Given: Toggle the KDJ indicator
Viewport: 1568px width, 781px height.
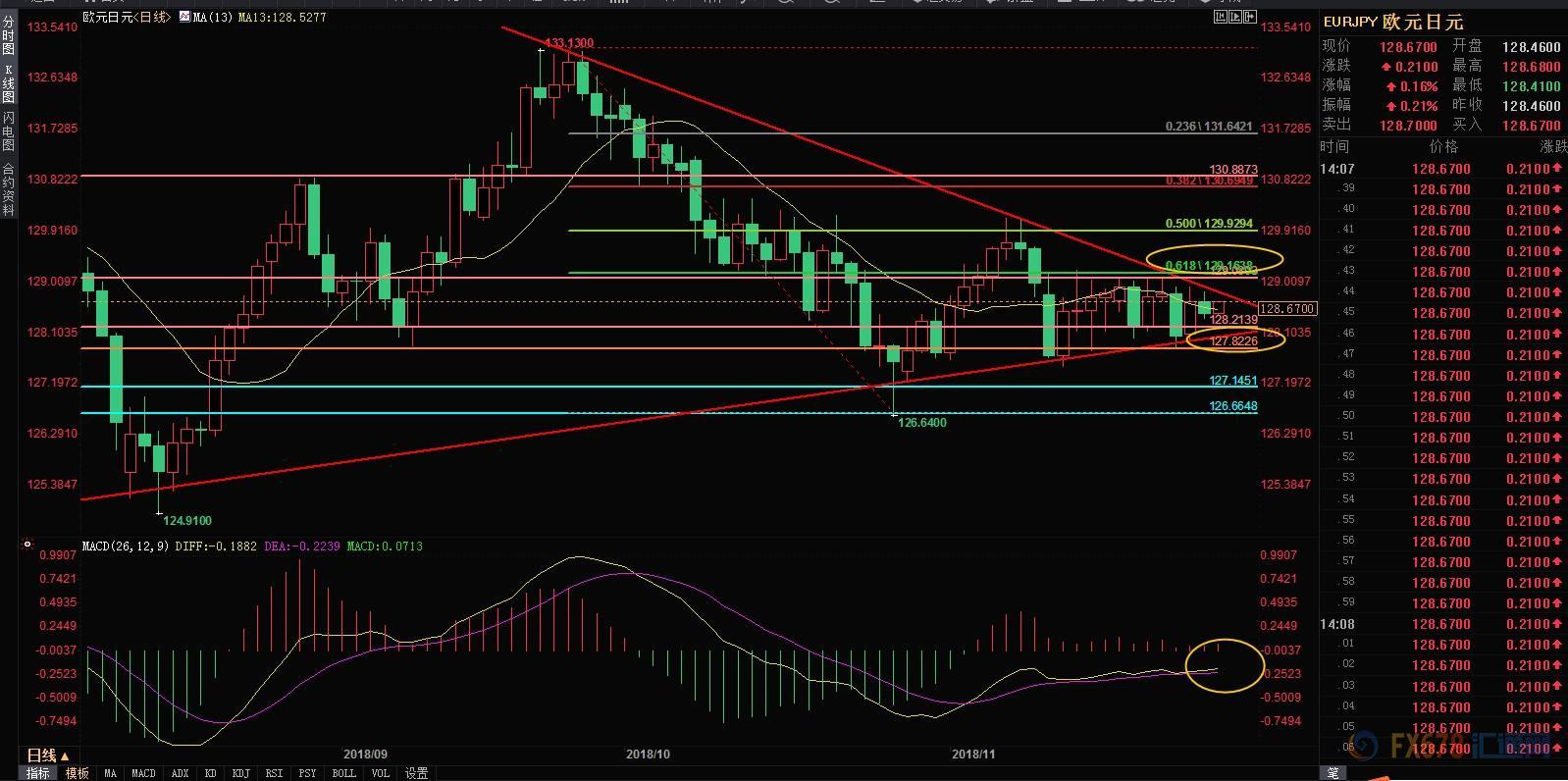Looking at the screenshot, I should coord(240,773).
